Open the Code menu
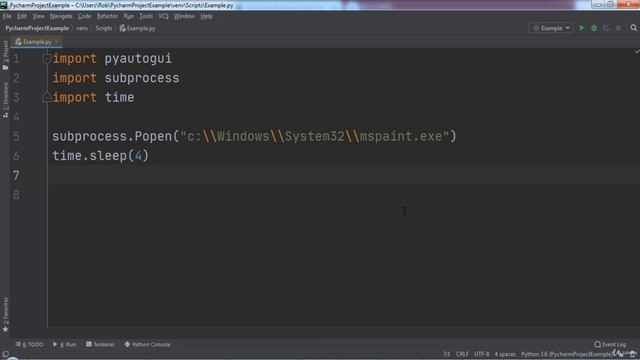640x360 pixels. [x=84, y=16]
